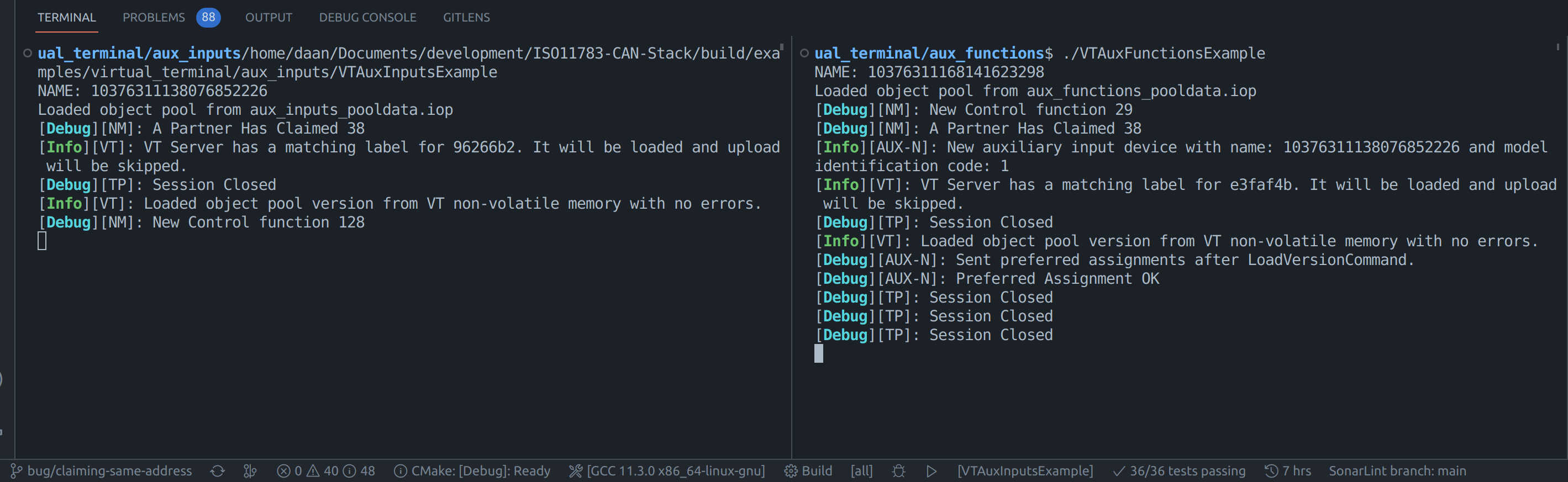The image size is (1568, 482).
Task: Open the OUTPUT tab
Action: [269, 17]
